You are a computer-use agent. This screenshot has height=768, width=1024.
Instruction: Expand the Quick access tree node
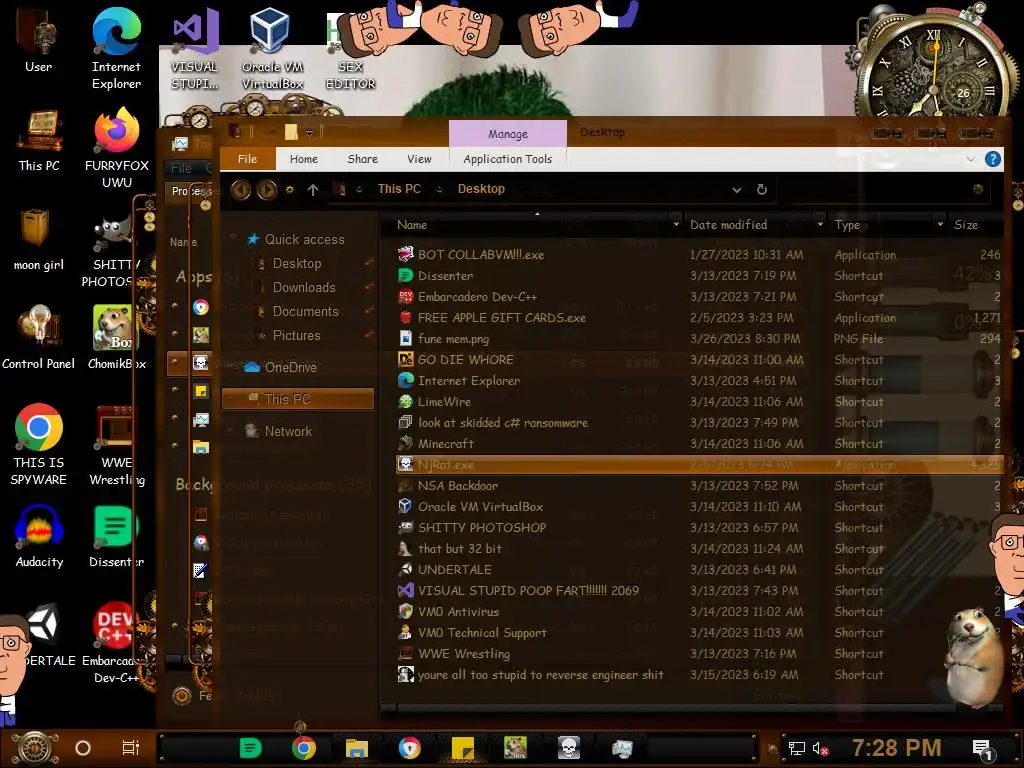tap(233, 239)
